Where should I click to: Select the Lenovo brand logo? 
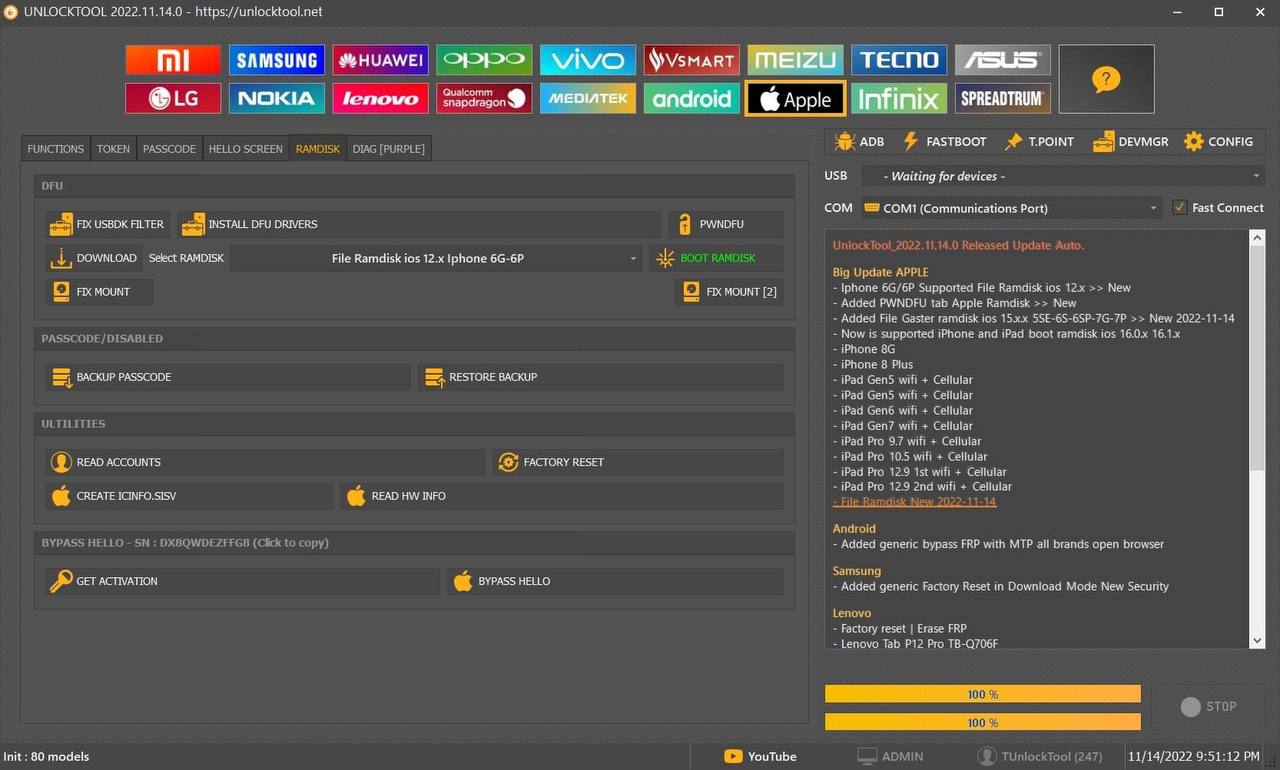(x=380, y=98)
